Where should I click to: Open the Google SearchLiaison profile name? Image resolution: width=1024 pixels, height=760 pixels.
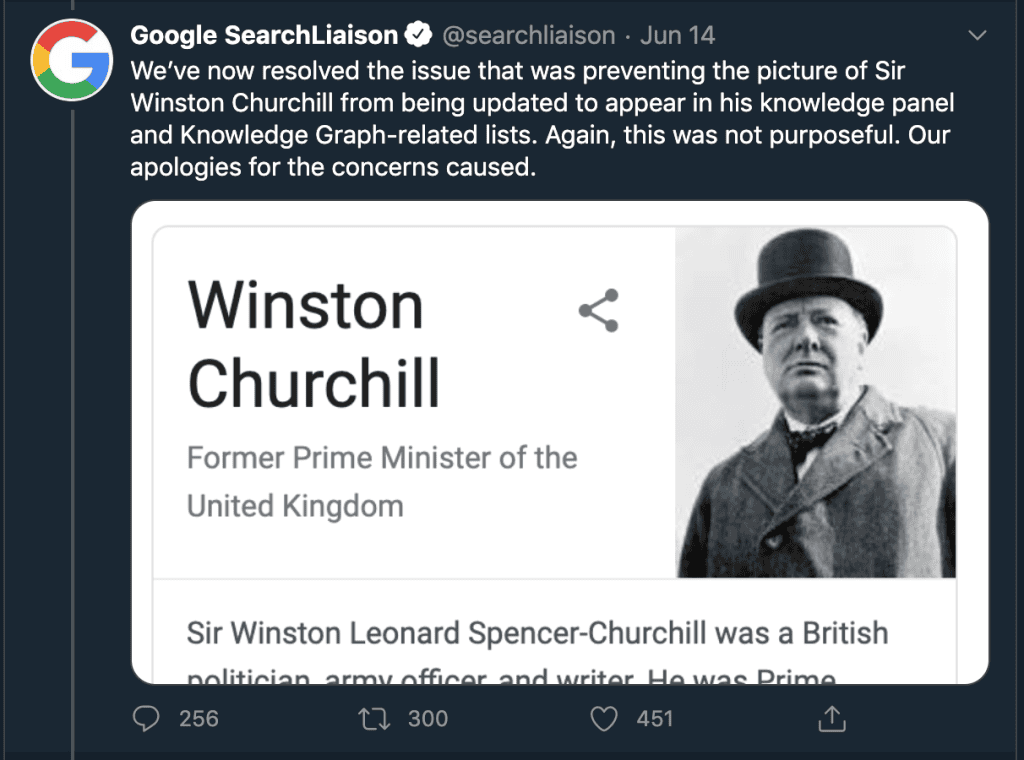(264, 36)
